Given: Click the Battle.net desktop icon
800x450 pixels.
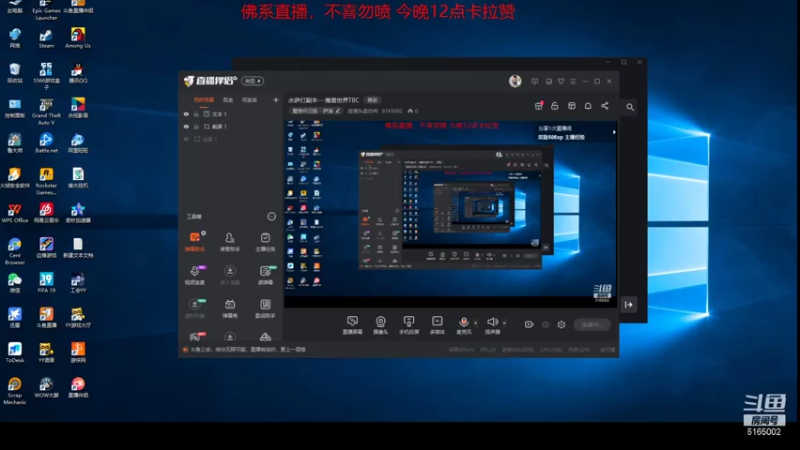Looking at the screenshot, I should pos(46,144).
